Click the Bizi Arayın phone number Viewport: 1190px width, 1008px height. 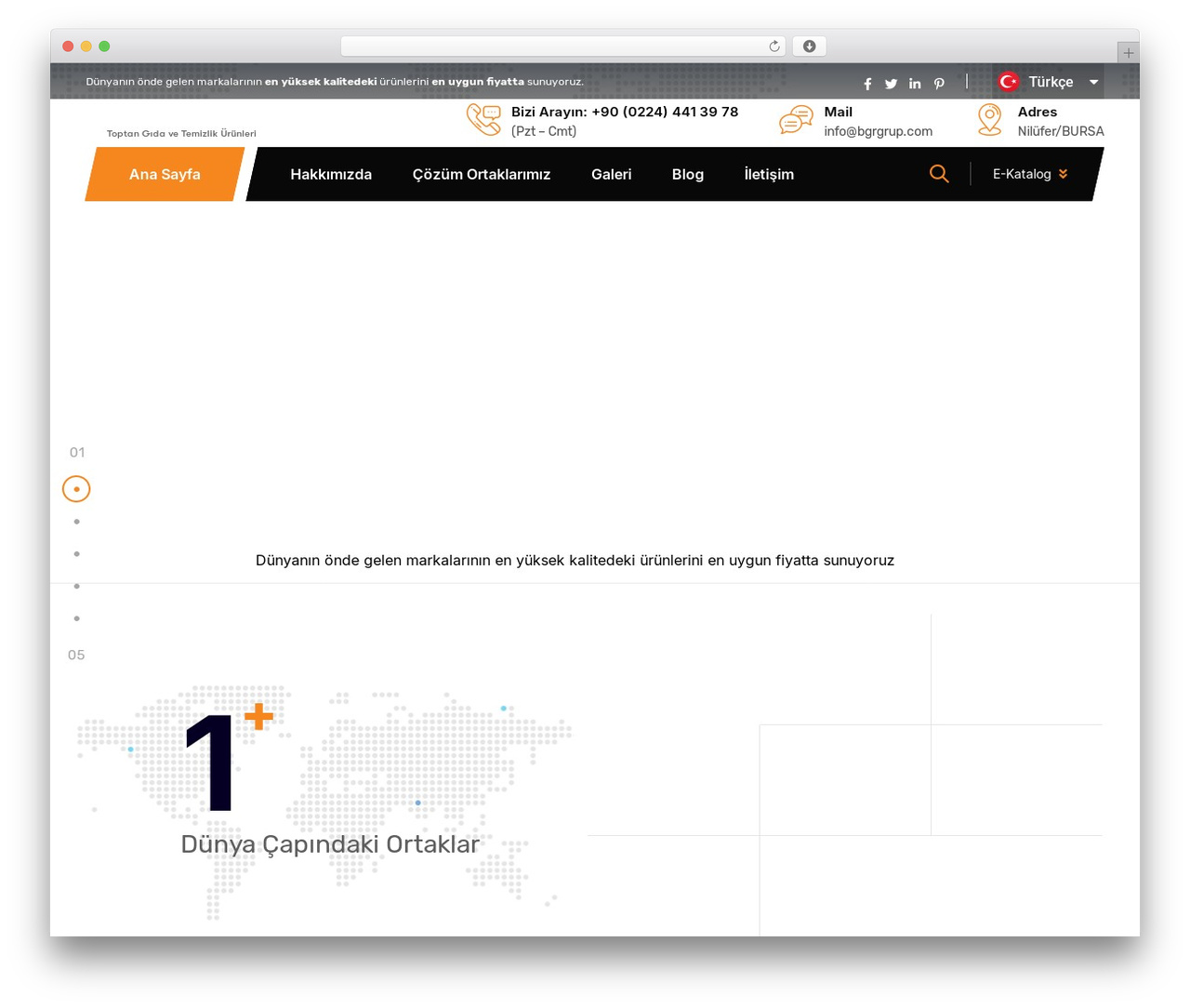tap(665, 112)
